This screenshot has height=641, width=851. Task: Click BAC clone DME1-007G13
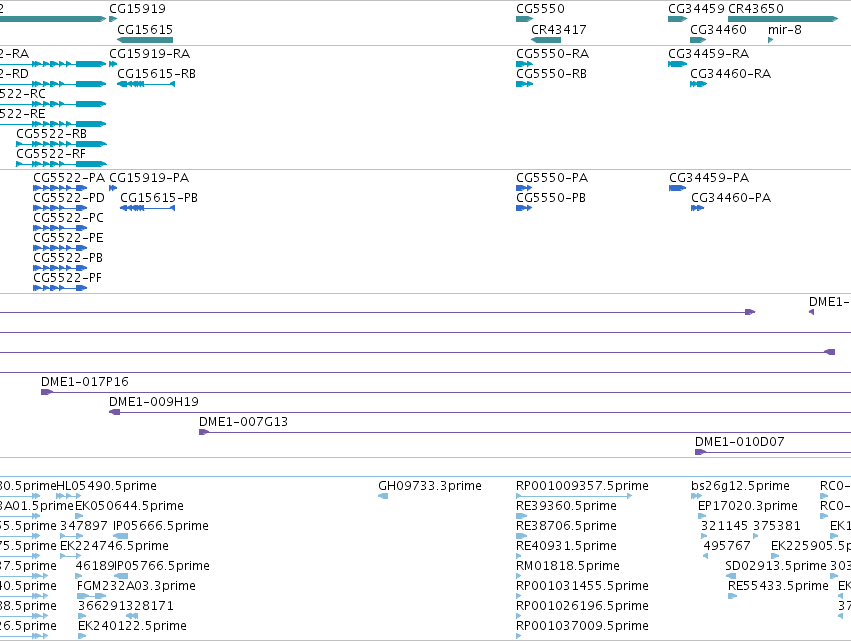point(243,422)
